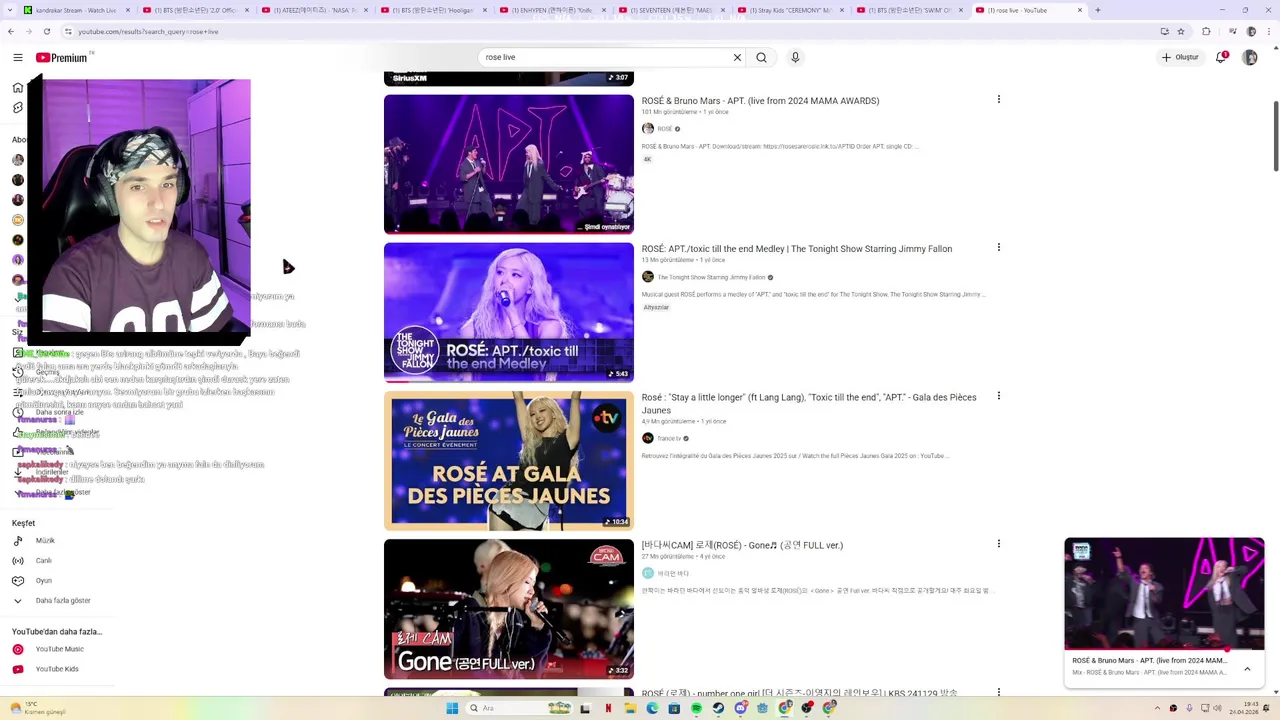Screen dimensions: 1280x720
Task: Open the Home icon in the sidebar
Action: (18, 87)
